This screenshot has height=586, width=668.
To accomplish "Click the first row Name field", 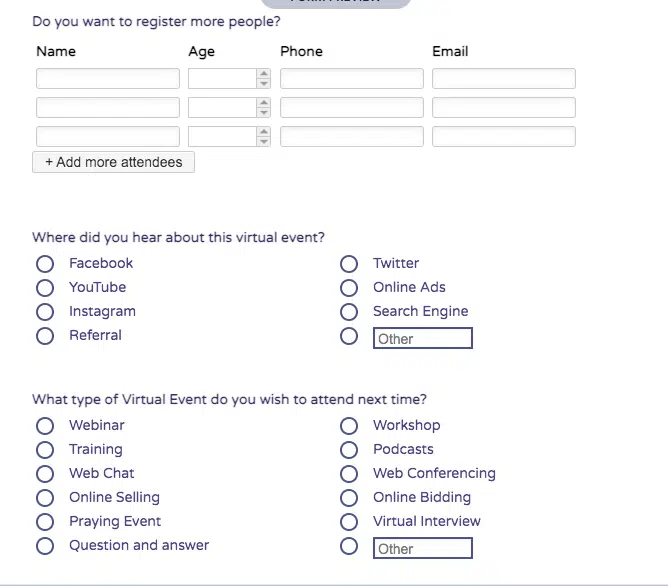I will pyautogui.click(x=108, y=78).
